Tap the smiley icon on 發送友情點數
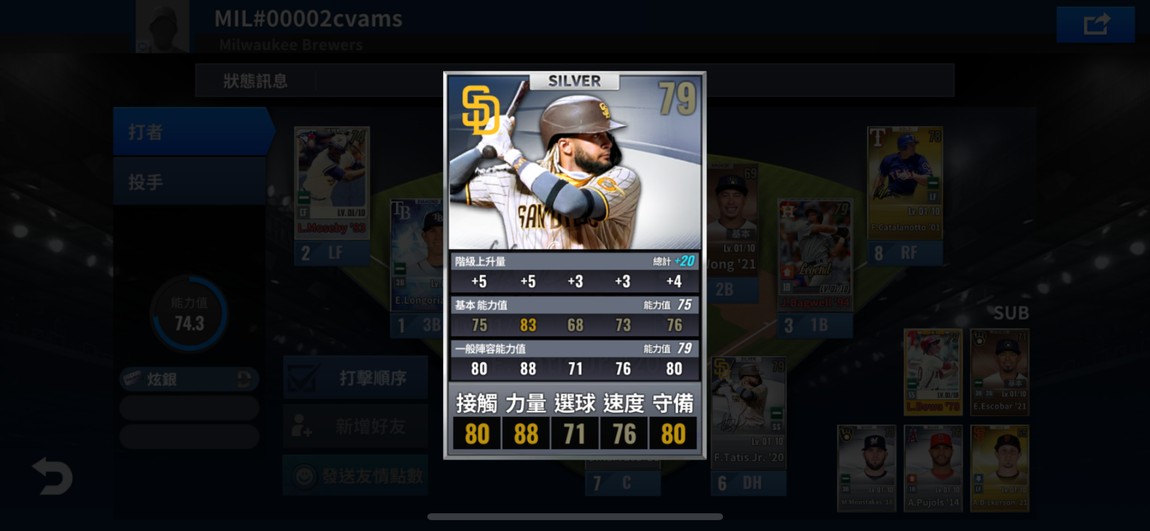The width and height of the screenshot is (1150, 531). tap(303, 475)
